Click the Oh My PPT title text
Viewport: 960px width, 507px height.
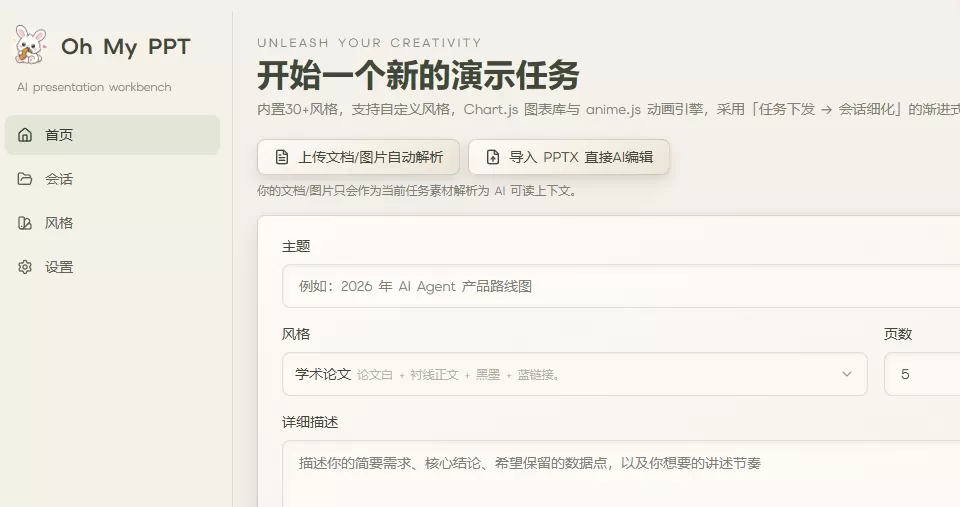point(126,47)
